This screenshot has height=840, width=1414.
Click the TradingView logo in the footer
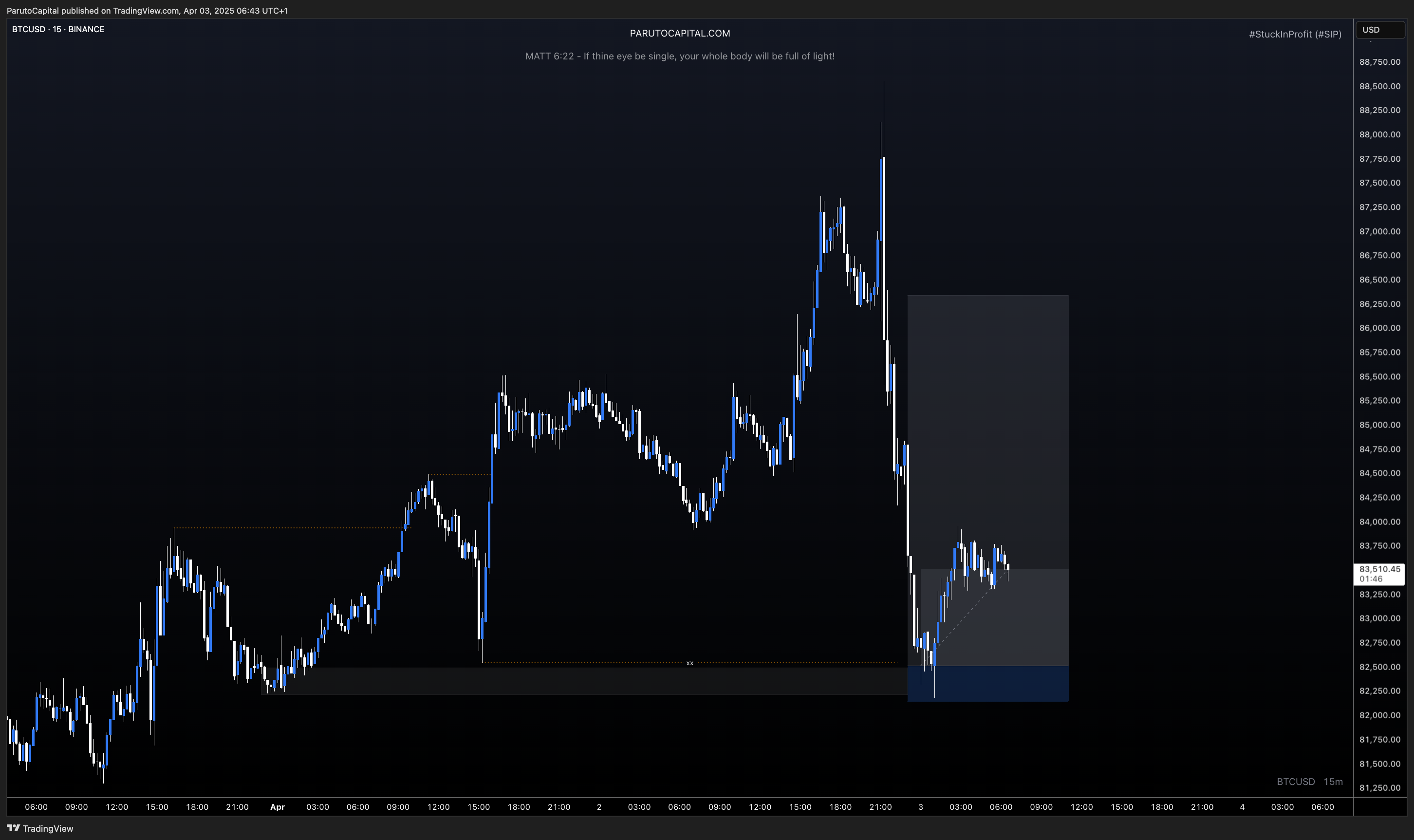pyautogui.click(x=39, y=828)
